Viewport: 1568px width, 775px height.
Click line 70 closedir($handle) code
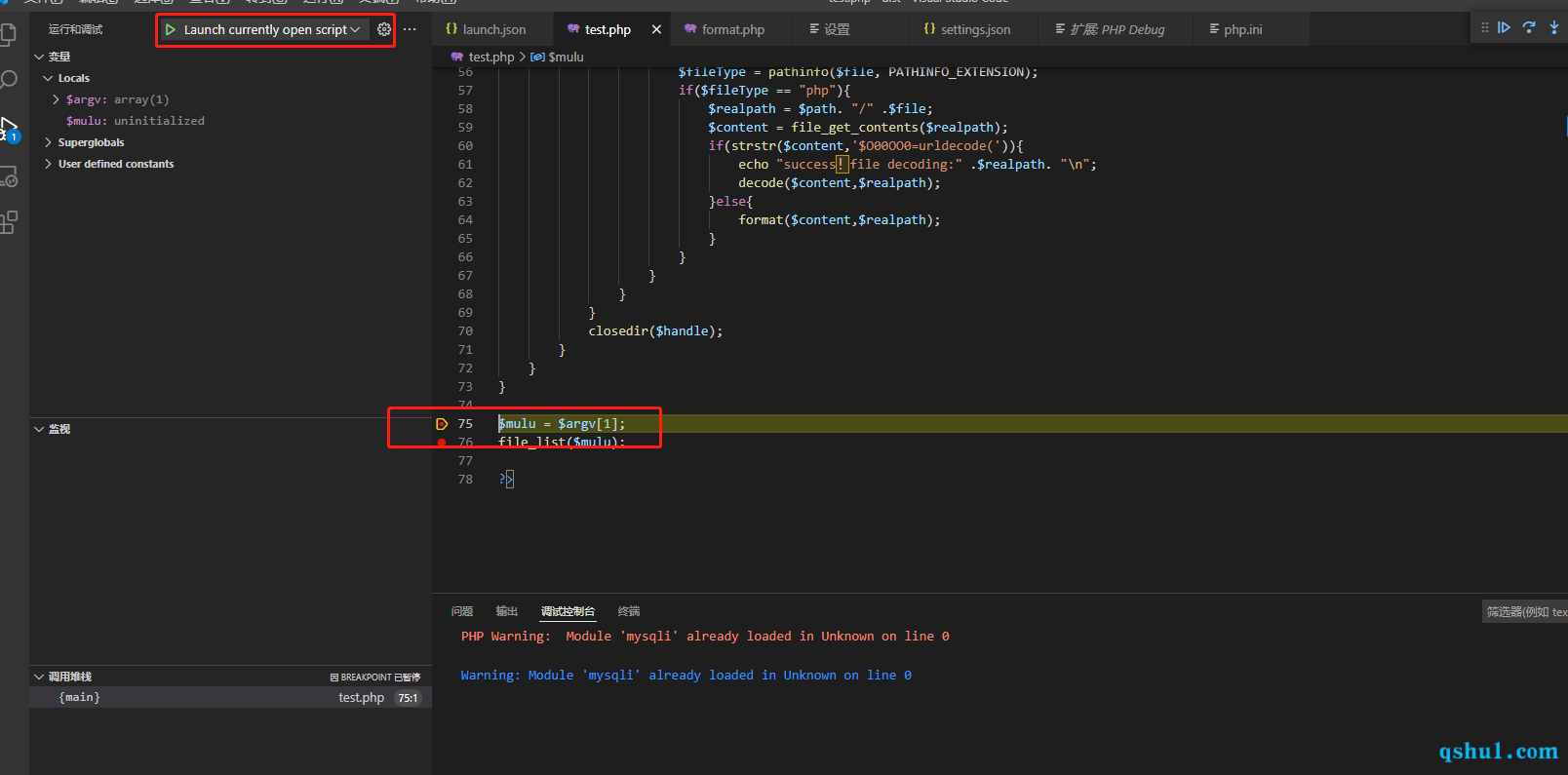coord(655,331)
